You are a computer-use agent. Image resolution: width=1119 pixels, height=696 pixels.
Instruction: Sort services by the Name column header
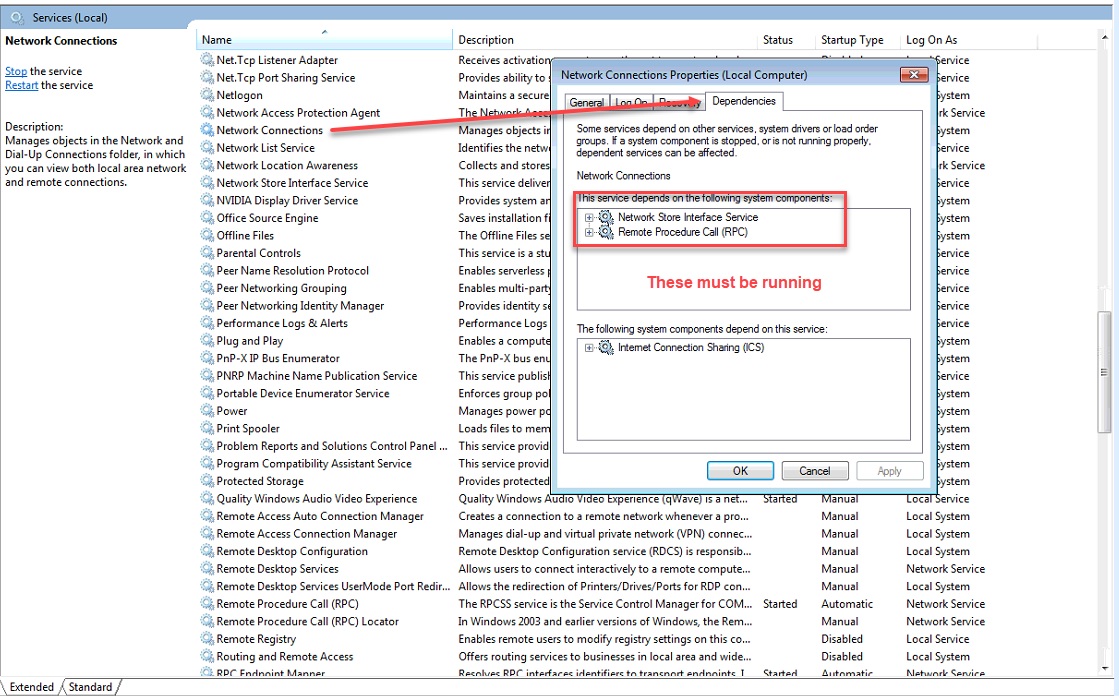pos(324,40)
